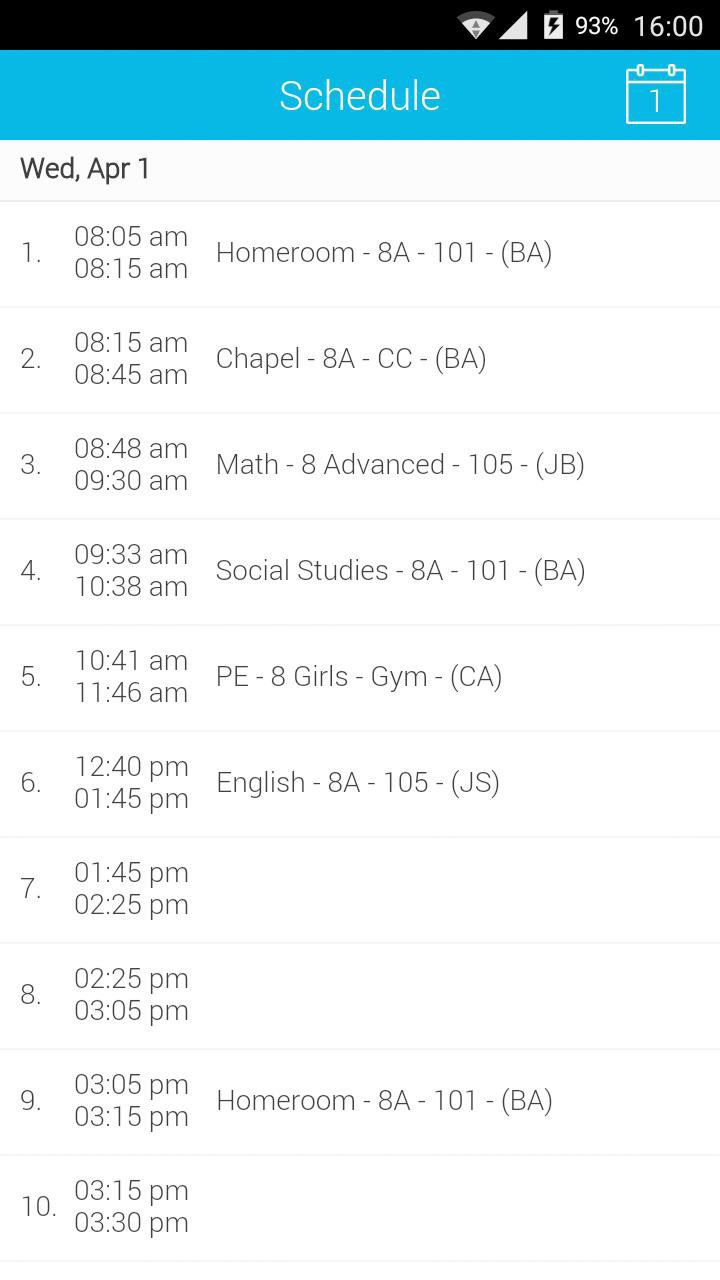Open first Homeroom 8A period at 08:05 am
The width and height of the screenshot is (720, 1280).
tap(384, 253)
